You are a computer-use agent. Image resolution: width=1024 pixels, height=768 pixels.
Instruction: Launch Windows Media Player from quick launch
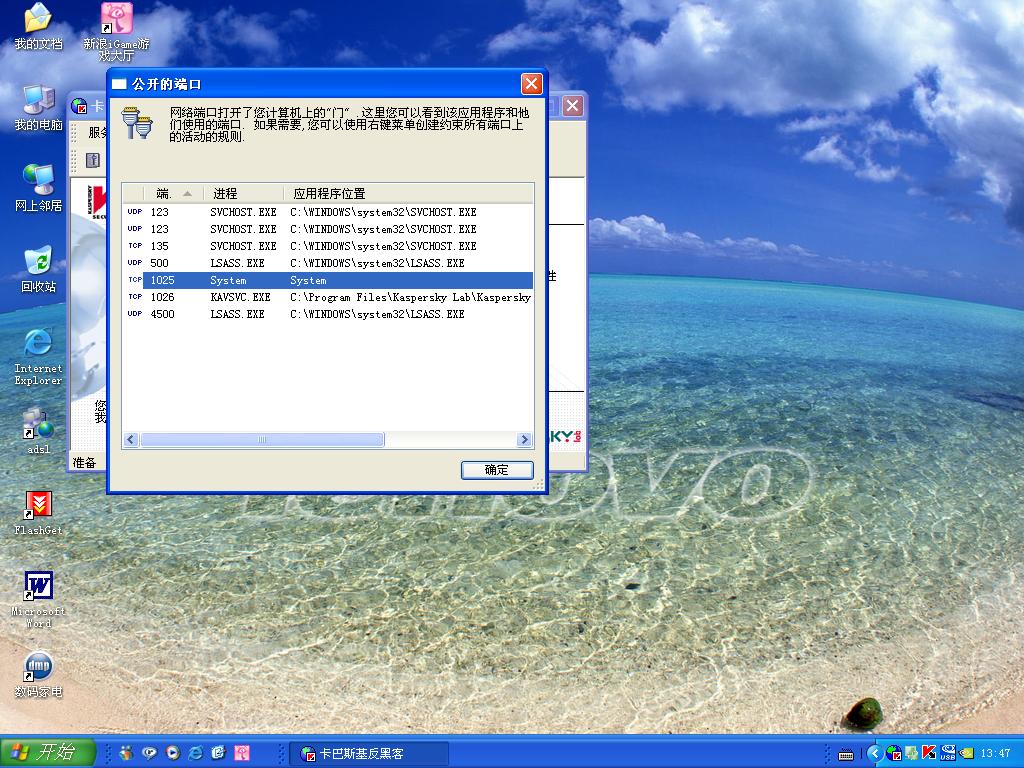tap(173, 753)
